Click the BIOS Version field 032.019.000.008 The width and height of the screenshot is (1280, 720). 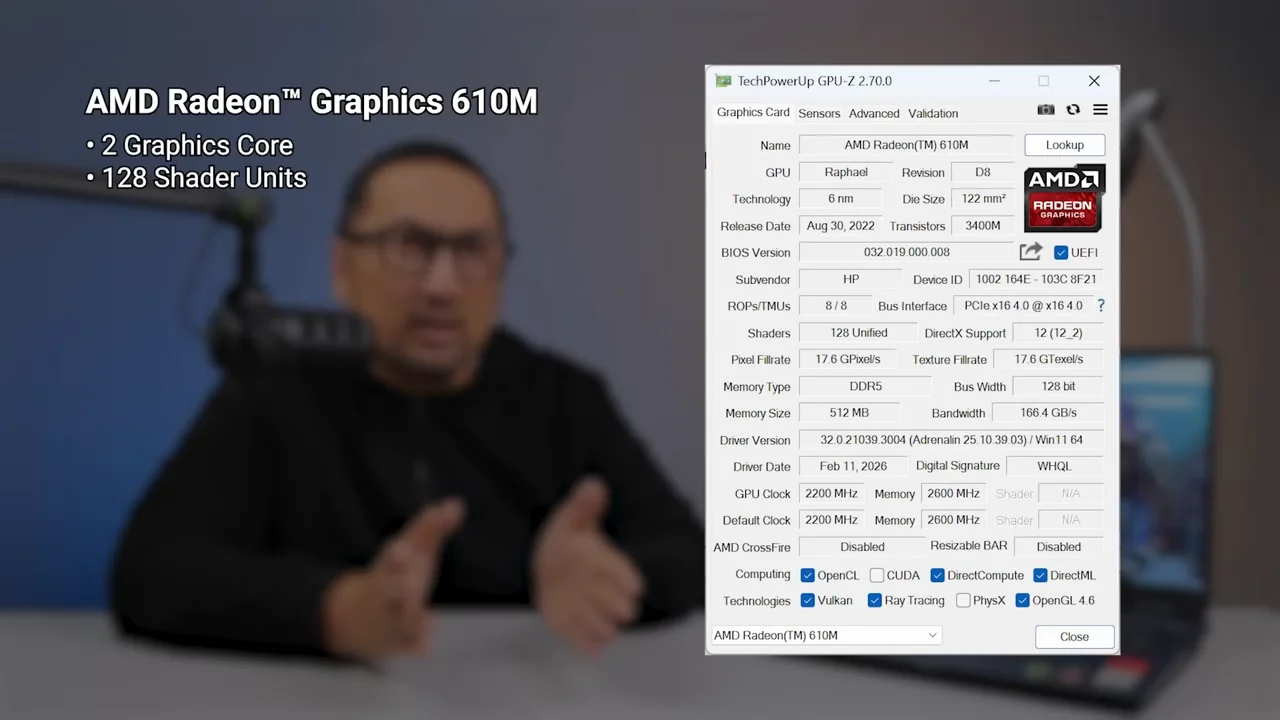906,252
